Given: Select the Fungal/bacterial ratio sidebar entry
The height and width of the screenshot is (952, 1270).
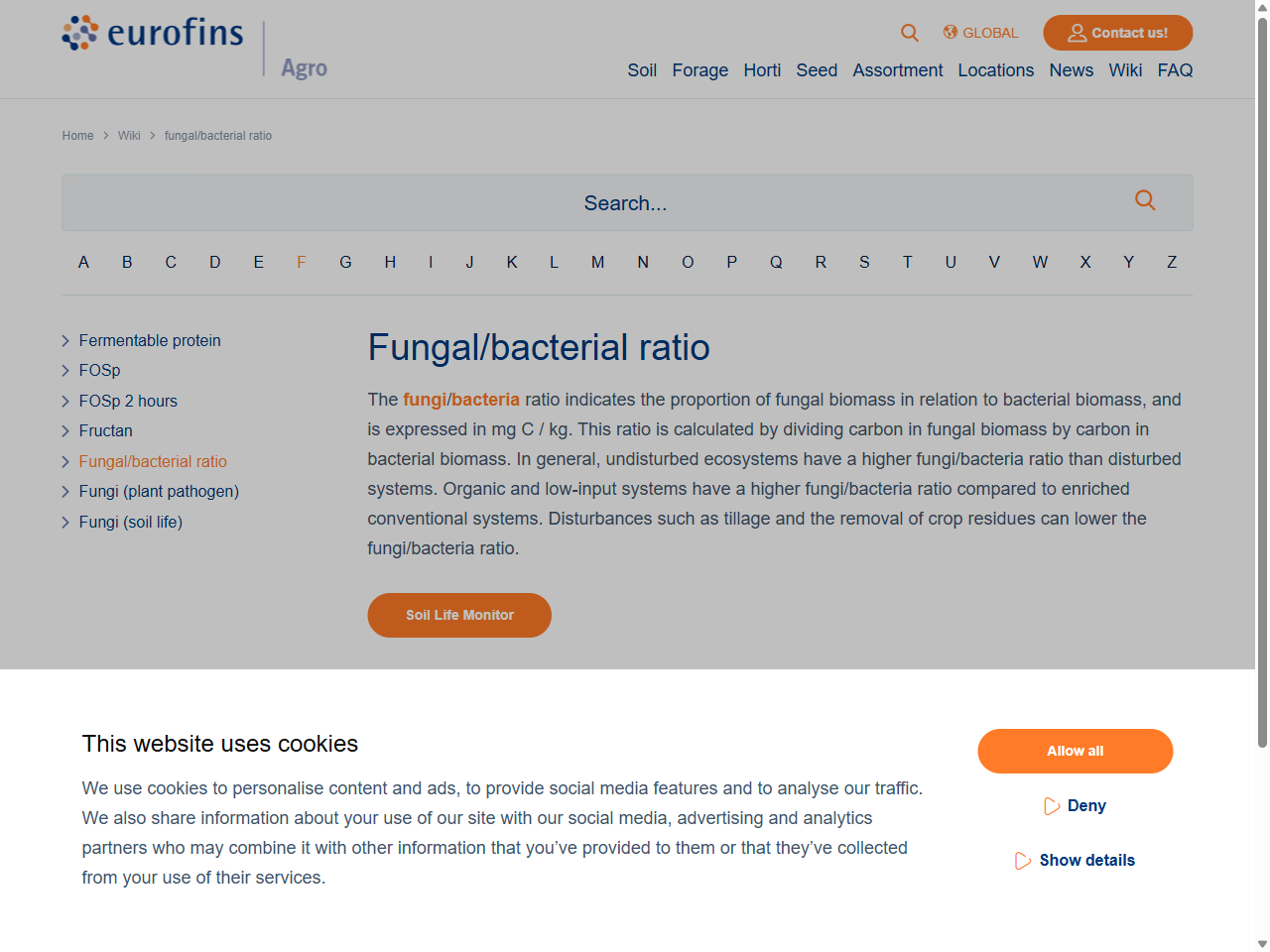Looking at the screenshot, I should pos(153,462).
